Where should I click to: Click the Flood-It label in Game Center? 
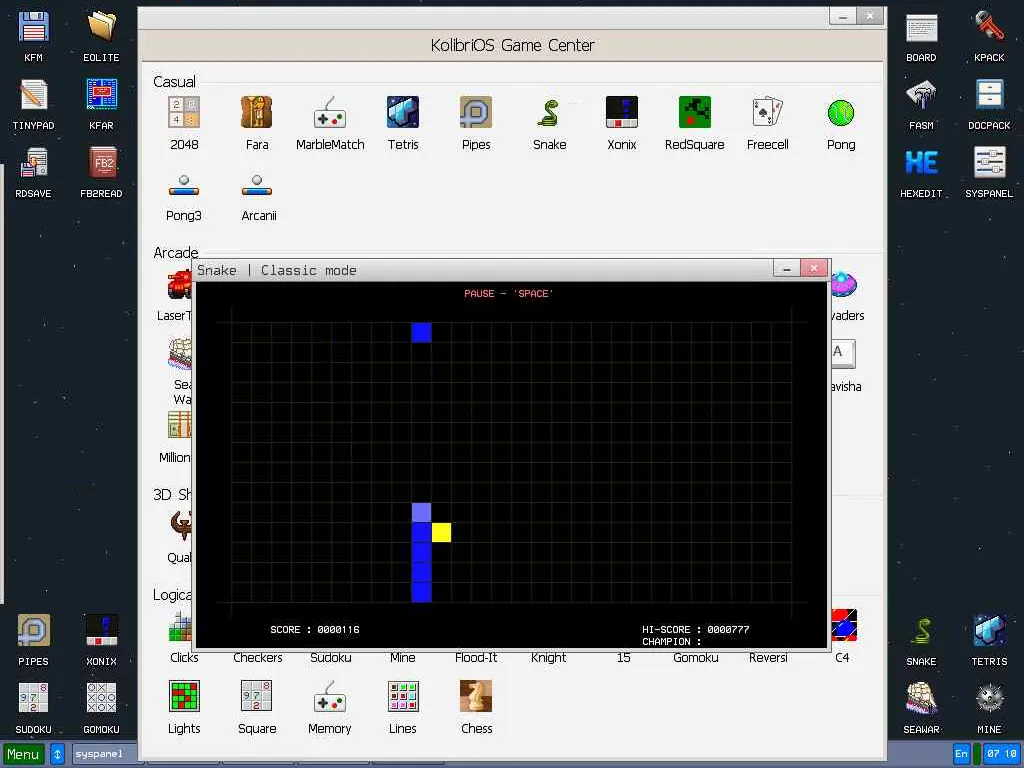(475, 658)
